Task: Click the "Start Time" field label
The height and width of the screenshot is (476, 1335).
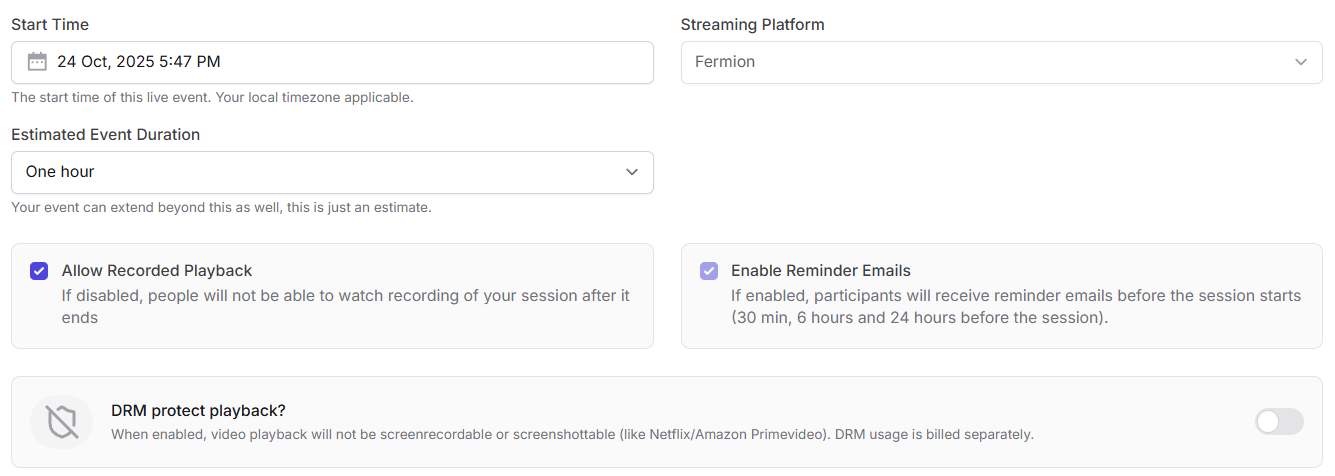Action: 50,24
